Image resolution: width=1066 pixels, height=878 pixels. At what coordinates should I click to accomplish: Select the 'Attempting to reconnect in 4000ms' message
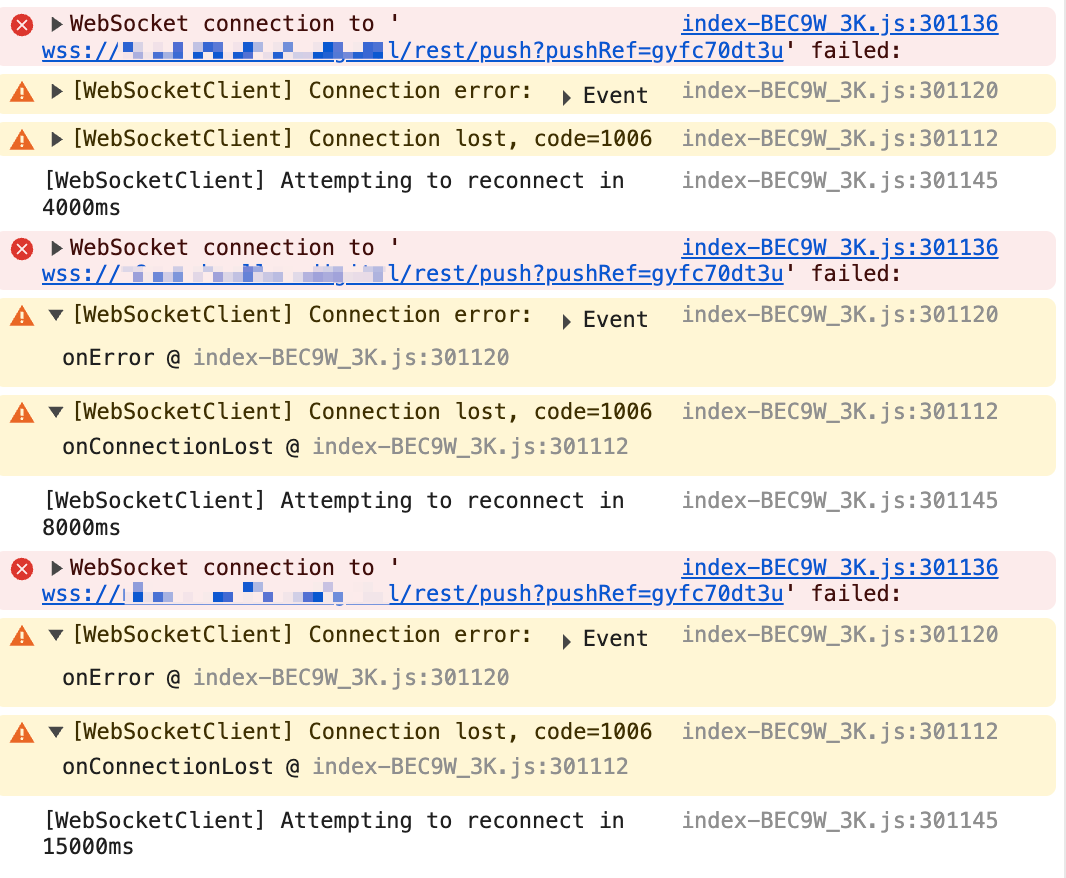point(333,194)
